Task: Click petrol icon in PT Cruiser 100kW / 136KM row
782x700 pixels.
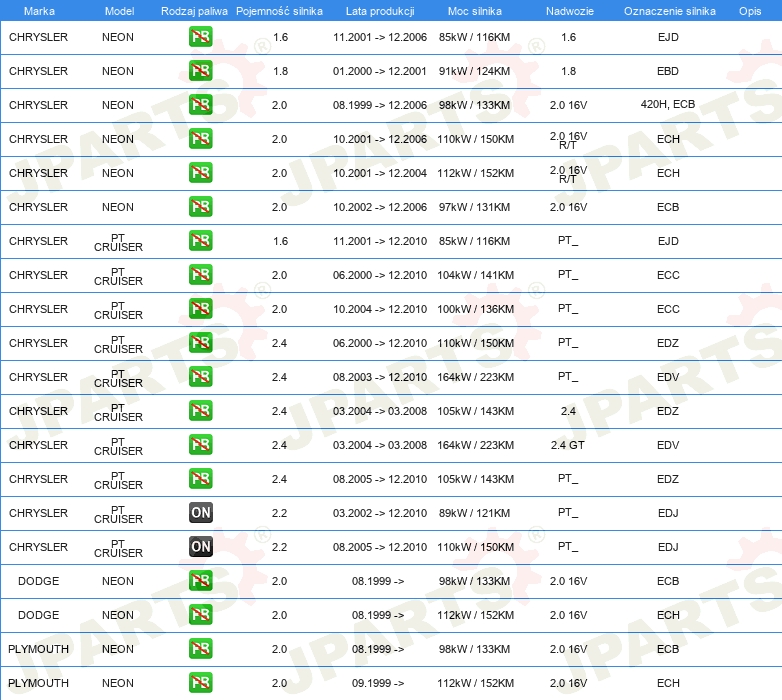Action: [200, 309]
